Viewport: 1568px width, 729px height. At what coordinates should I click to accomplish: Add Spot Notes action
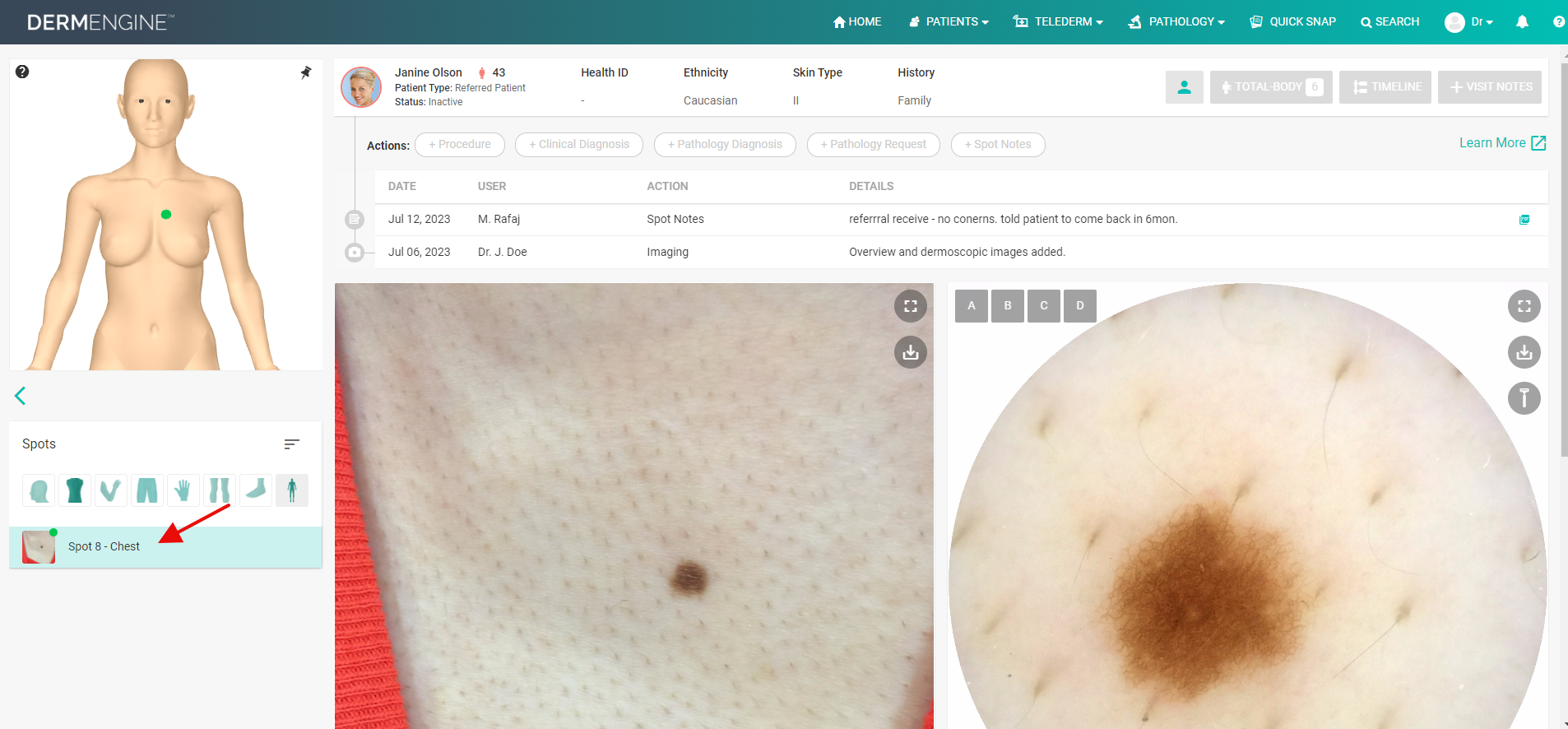(x=998, y=145)
